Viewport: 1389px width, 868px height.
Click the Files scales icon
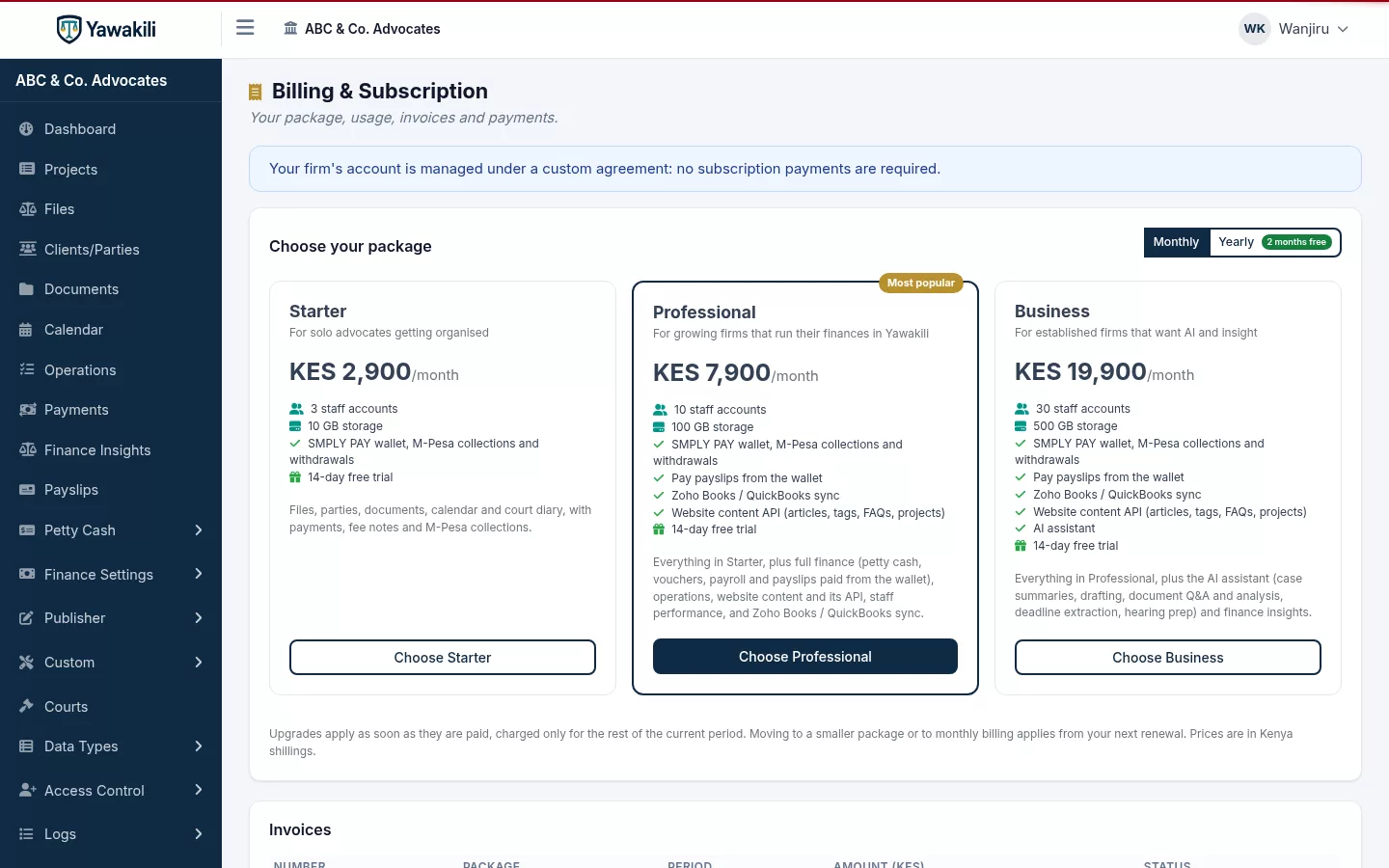tap(27, 209)
